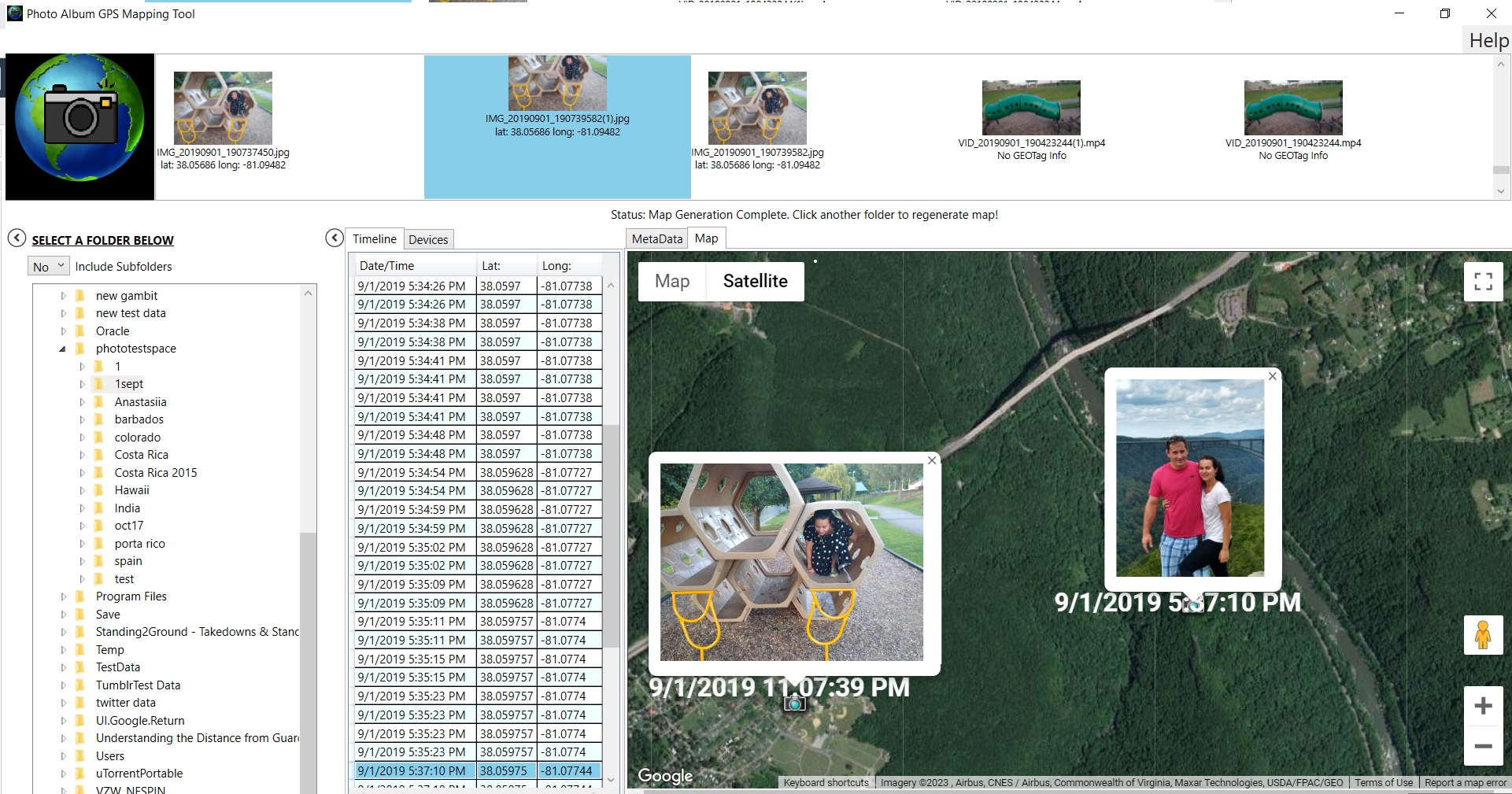Select thumbnail IMG_20190901_190739582(1).jpg
This screenshot has width=1512, height=794.
pyautogui.click(x=557, y=127)
